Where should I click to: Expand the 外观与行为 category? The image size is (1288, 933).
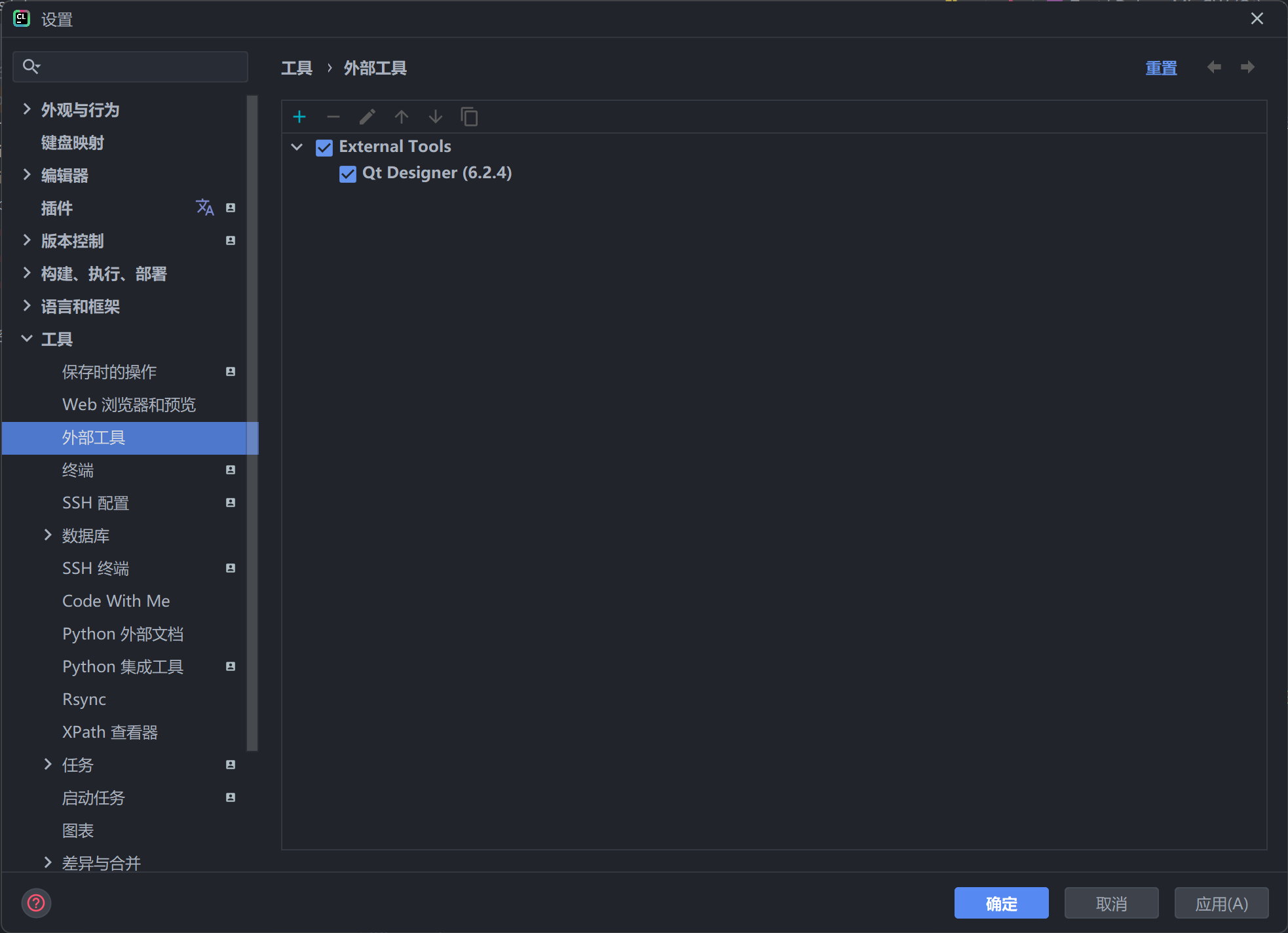pos(26,109)
